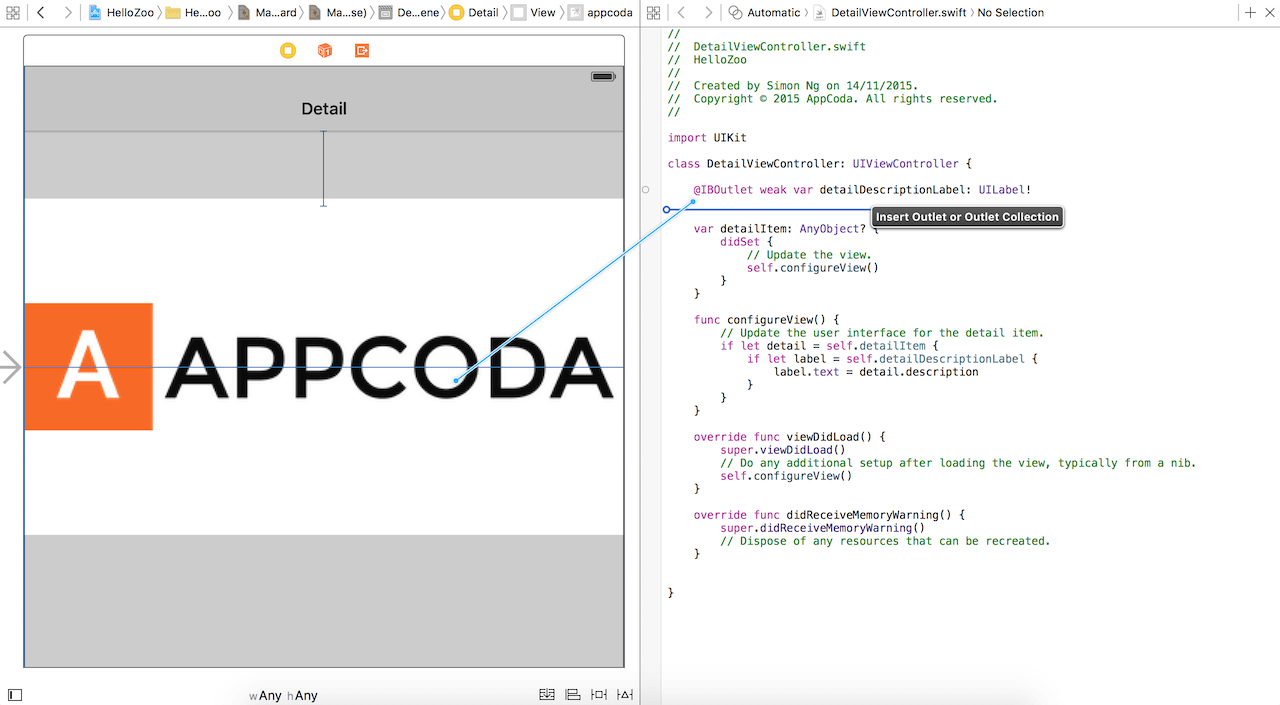Select yellow View Controller icon in scene dock
The image size is (1280, 705).
288,50
